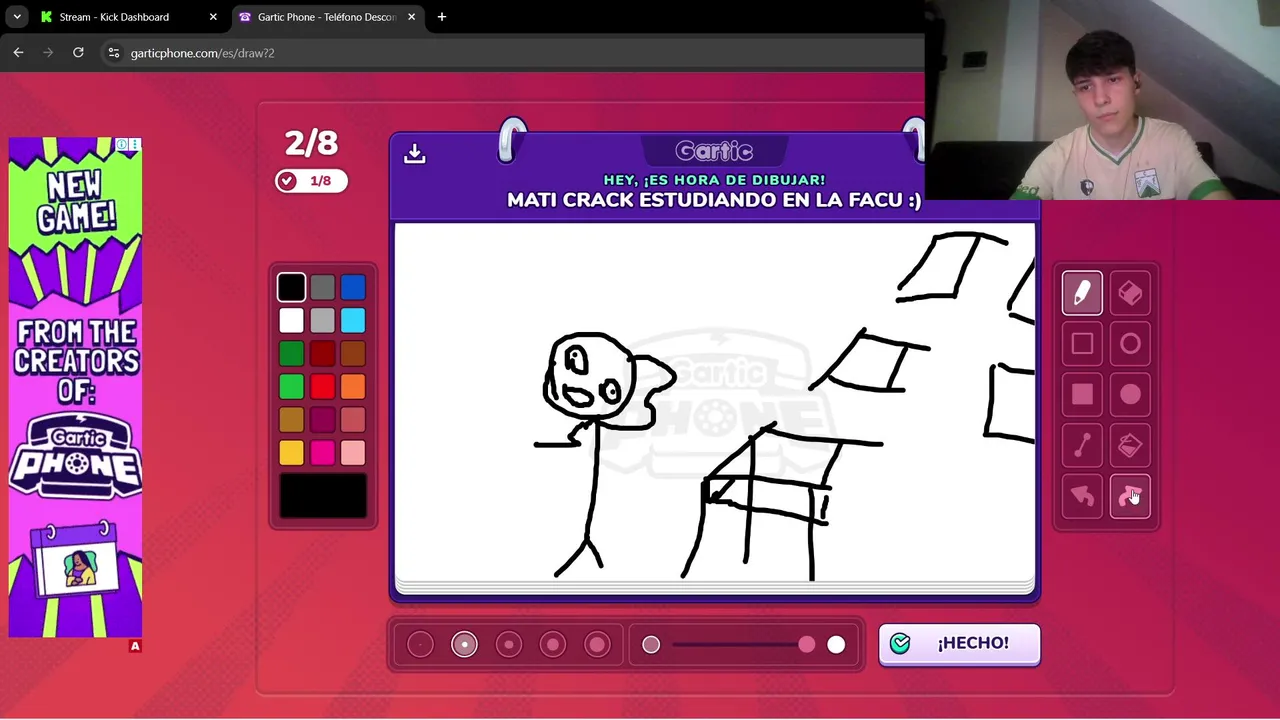Screen dimensions: 1280x720
Task: Pick the maroon magenta color swatch
Action: pyautogui.click(x=322, y=419)
